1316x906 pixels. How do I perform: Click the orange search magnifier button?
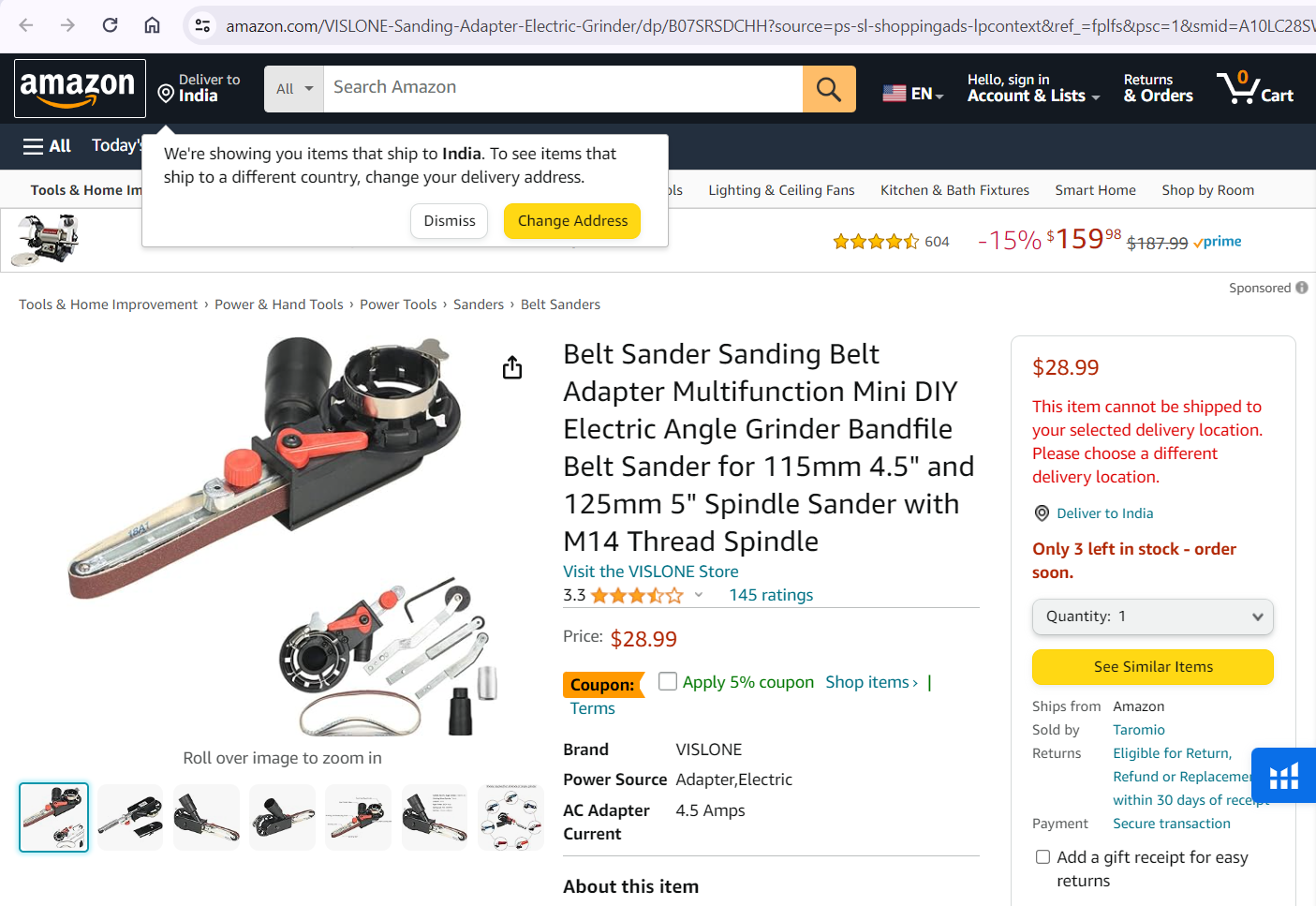tap(829, 89)
